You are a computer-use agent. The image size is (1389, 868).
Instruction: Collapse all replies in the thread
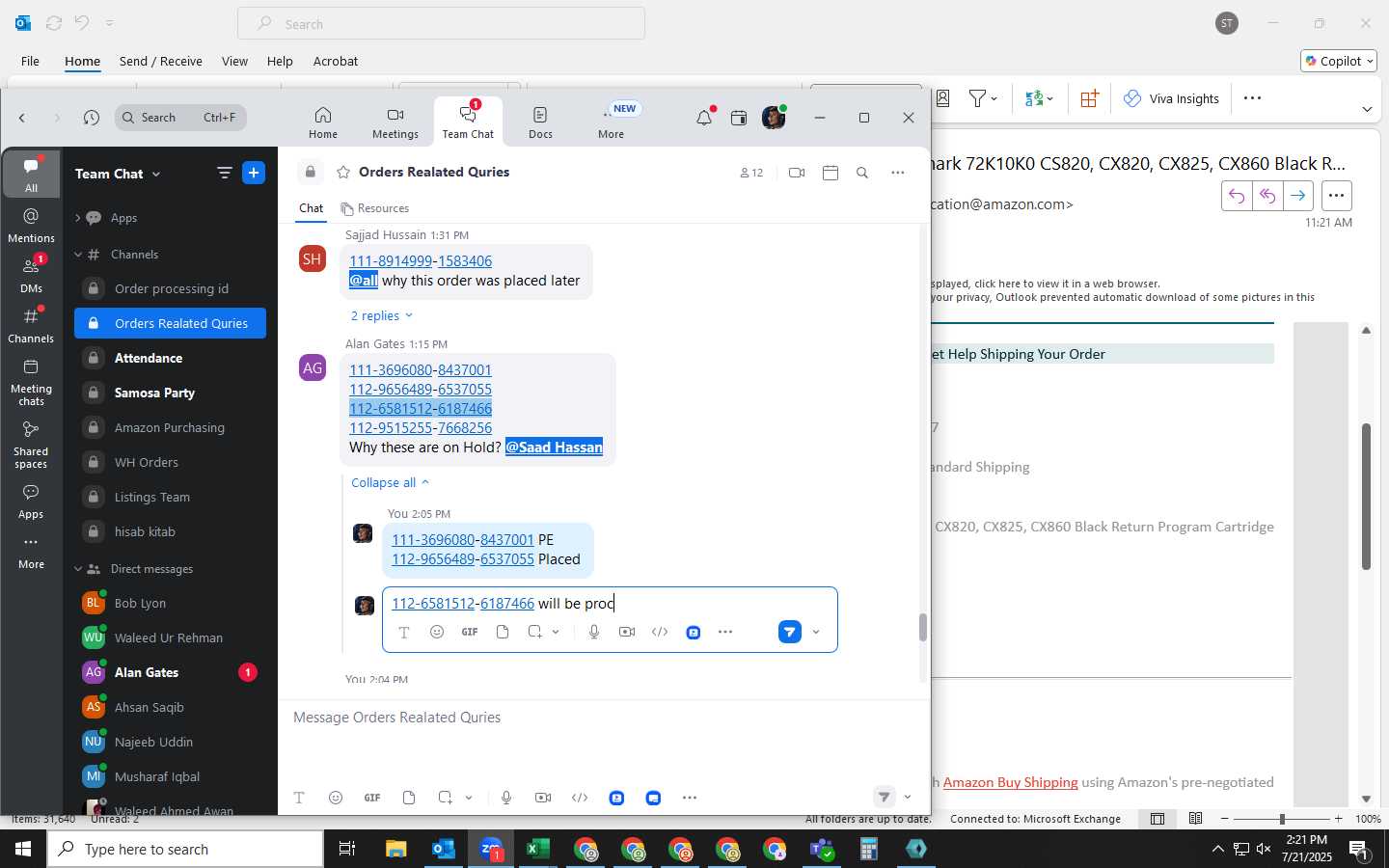click(391, 482)
